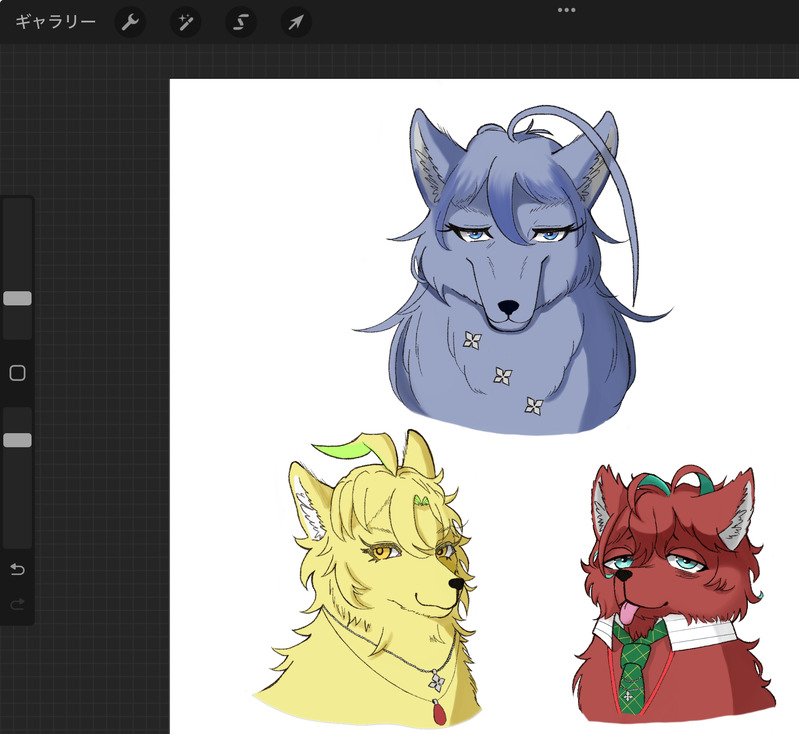The height and width of the screenshot is (734, 799).
Task: Tap the red wolf drawing on canvas
Action: coord(675,594)
